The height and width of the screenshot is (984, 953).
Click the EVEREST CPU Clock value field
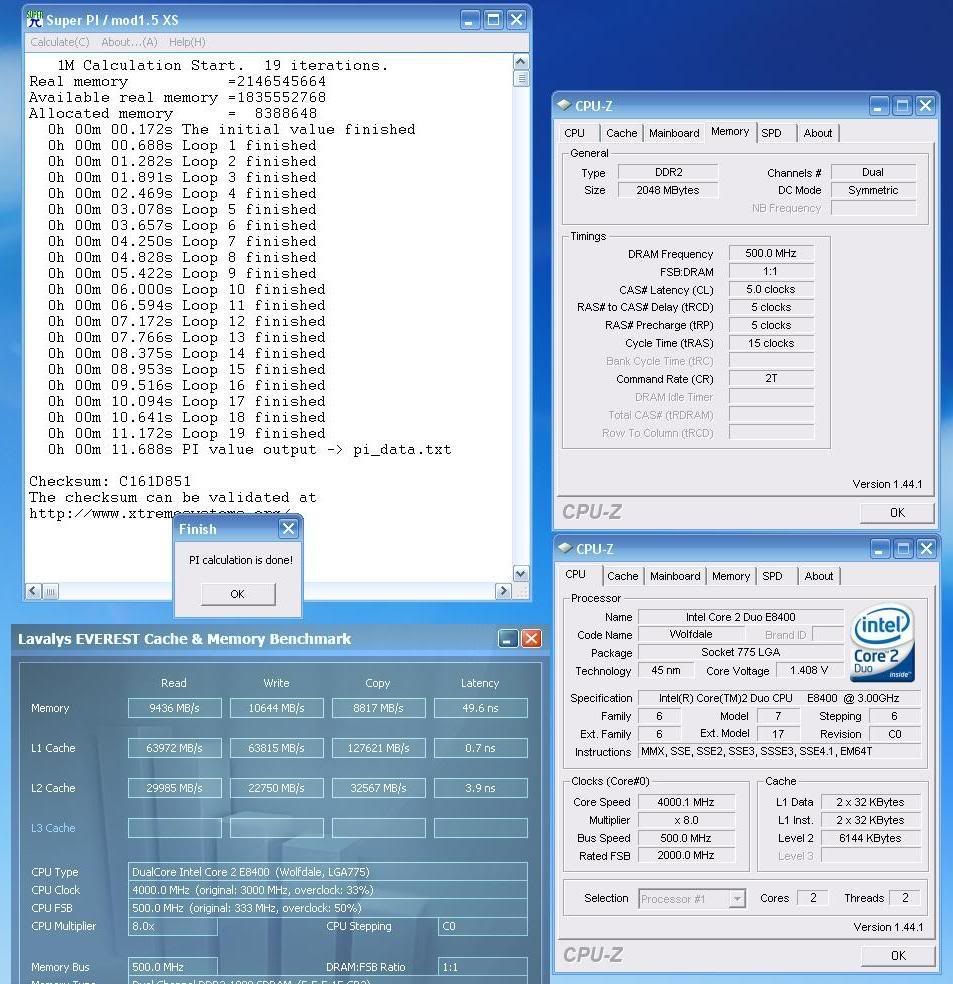pos(327,890)
